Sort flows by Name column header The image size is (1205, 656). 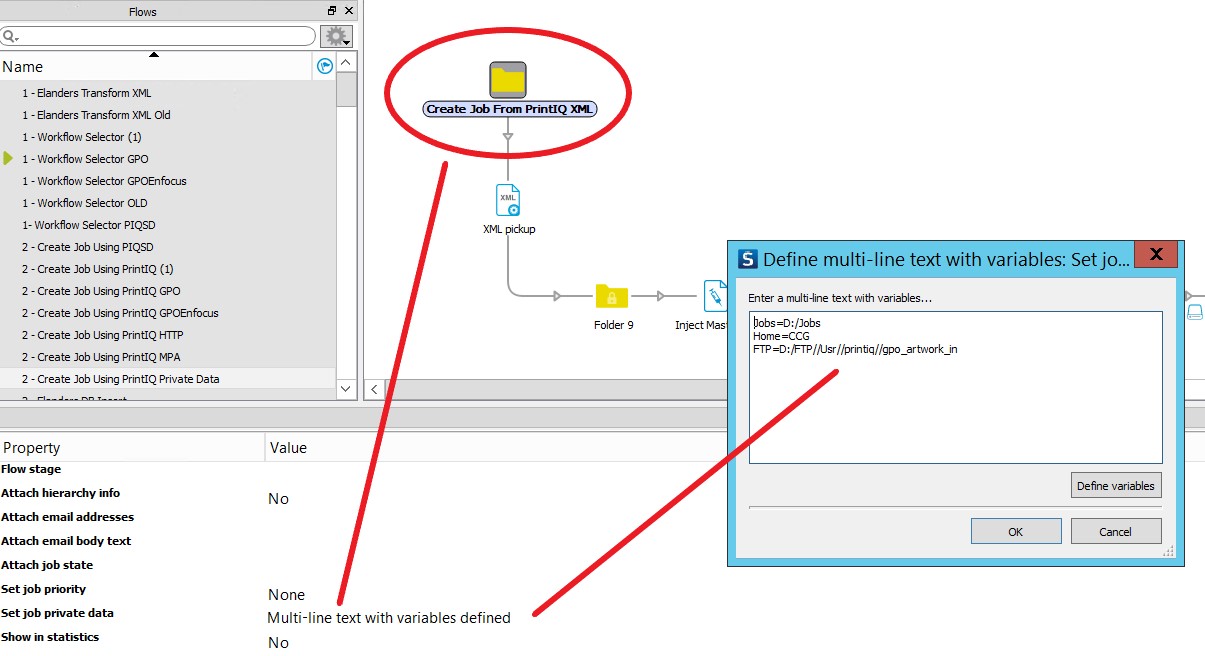pos(157,67)
